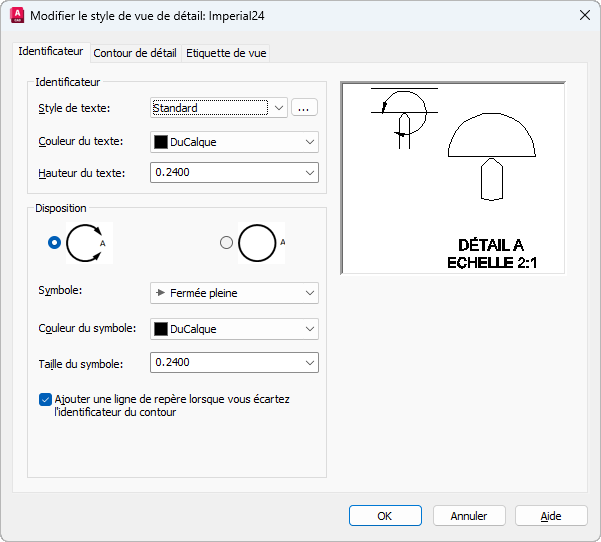Click the circular arrows identifier layout image
This screenshot has width=601, height=542.
(89, 243)
